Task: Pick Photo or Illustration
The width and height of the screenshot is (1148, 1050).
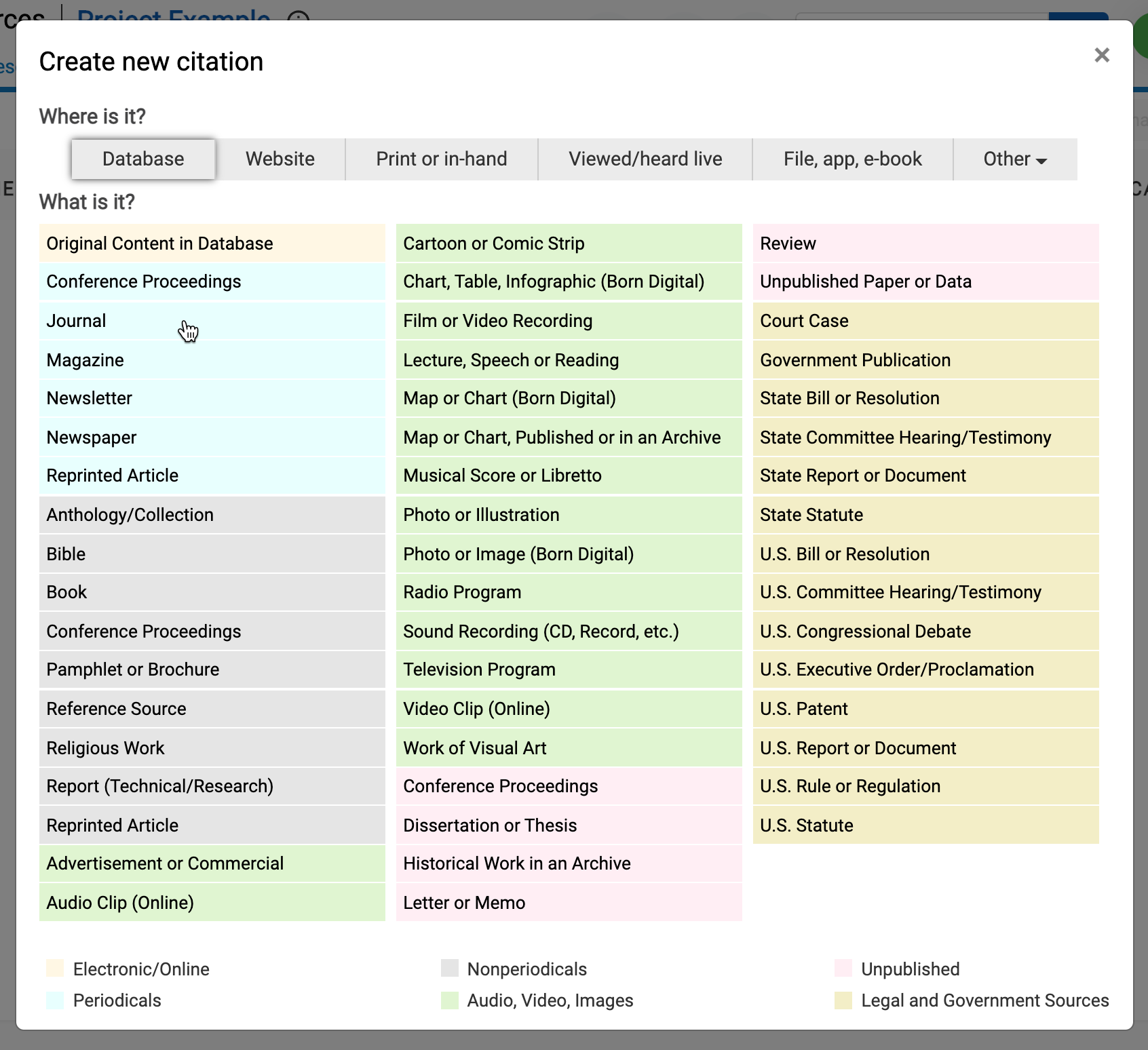Action: coord(569,515)
